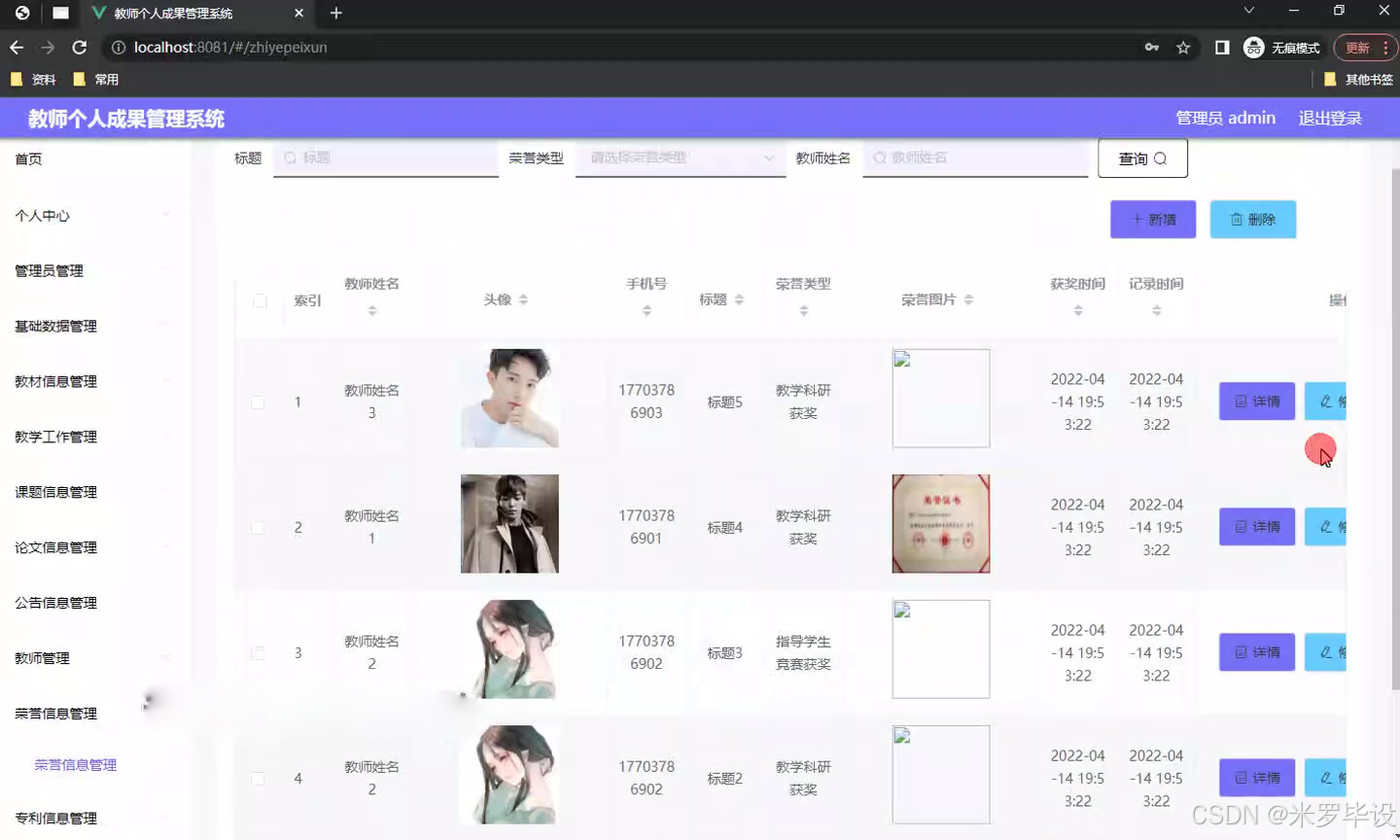Sort by the 手机号 column sort arrows
The image size is (1400, 840).
(x=647, y=309)
